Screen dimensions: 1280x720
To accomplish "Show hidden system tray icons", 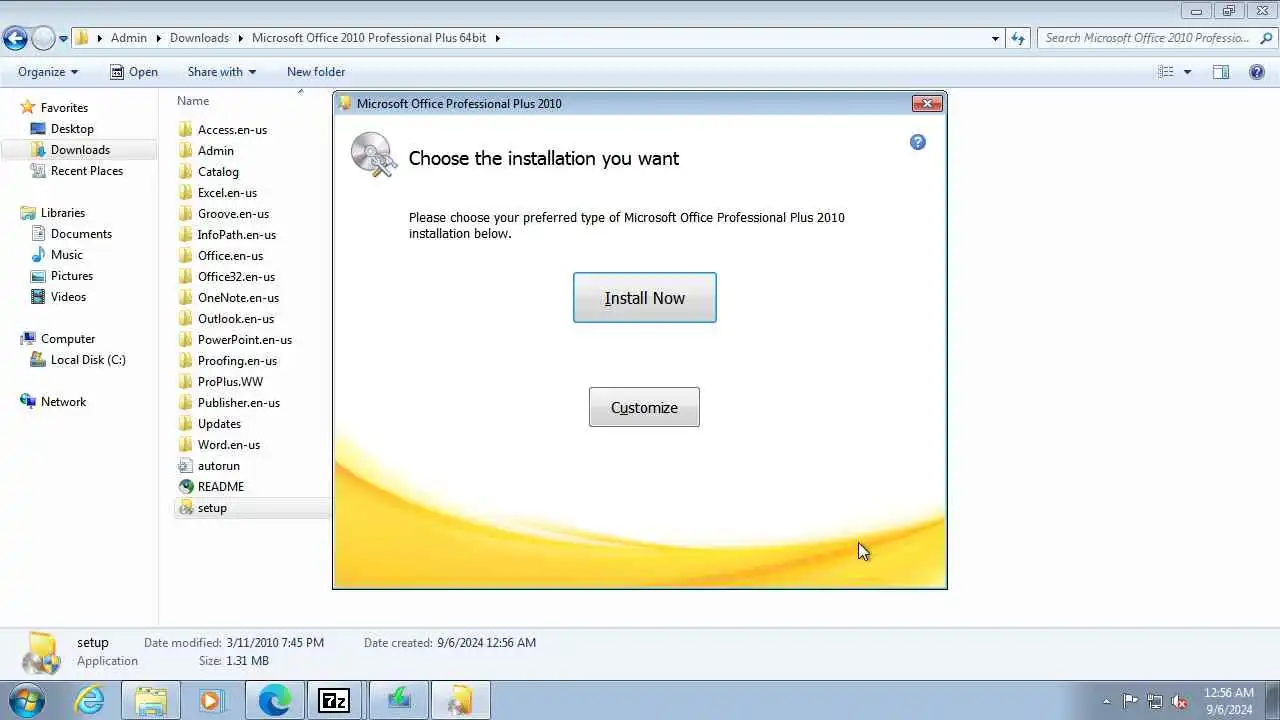I will coord(1106,701).
